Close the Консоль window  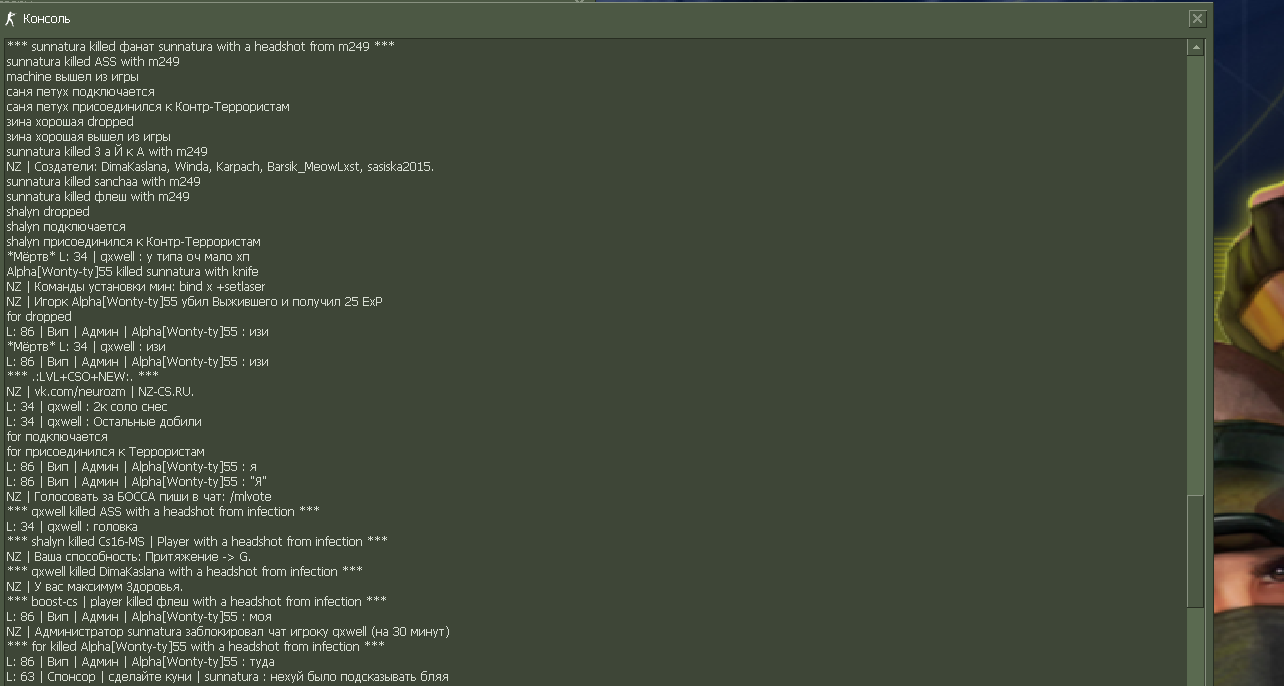pyautogui.click(x=1197, y=18)
